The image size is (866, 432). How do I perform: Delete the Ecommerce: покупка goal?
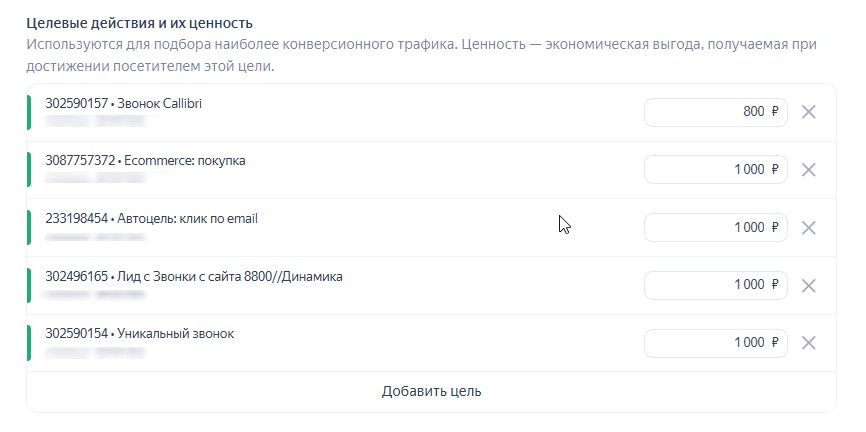(809, 170)
